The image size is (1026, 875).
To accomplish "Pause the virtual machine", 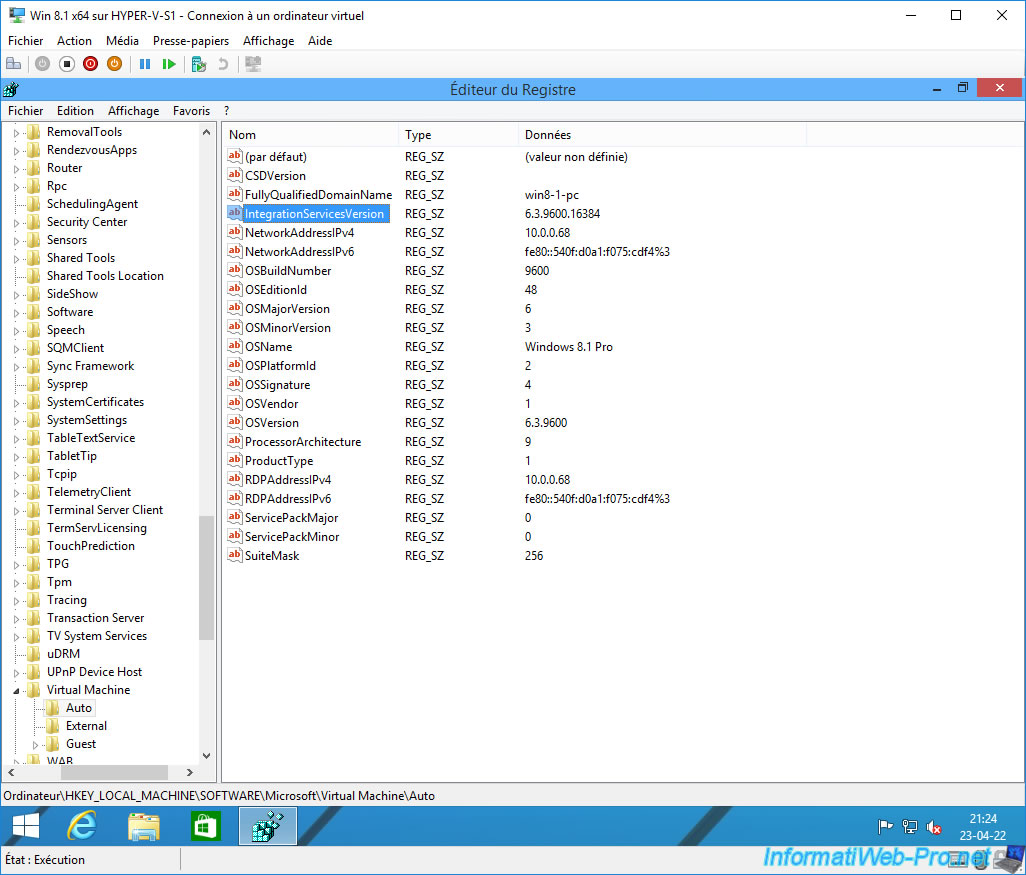I will [145, 63].
